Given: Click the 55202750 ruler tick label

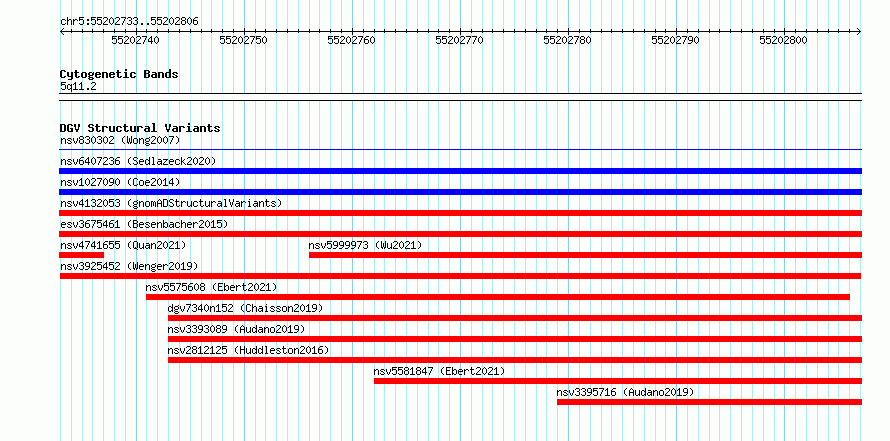Looking at the screenshot, I should tap(244, 40).
